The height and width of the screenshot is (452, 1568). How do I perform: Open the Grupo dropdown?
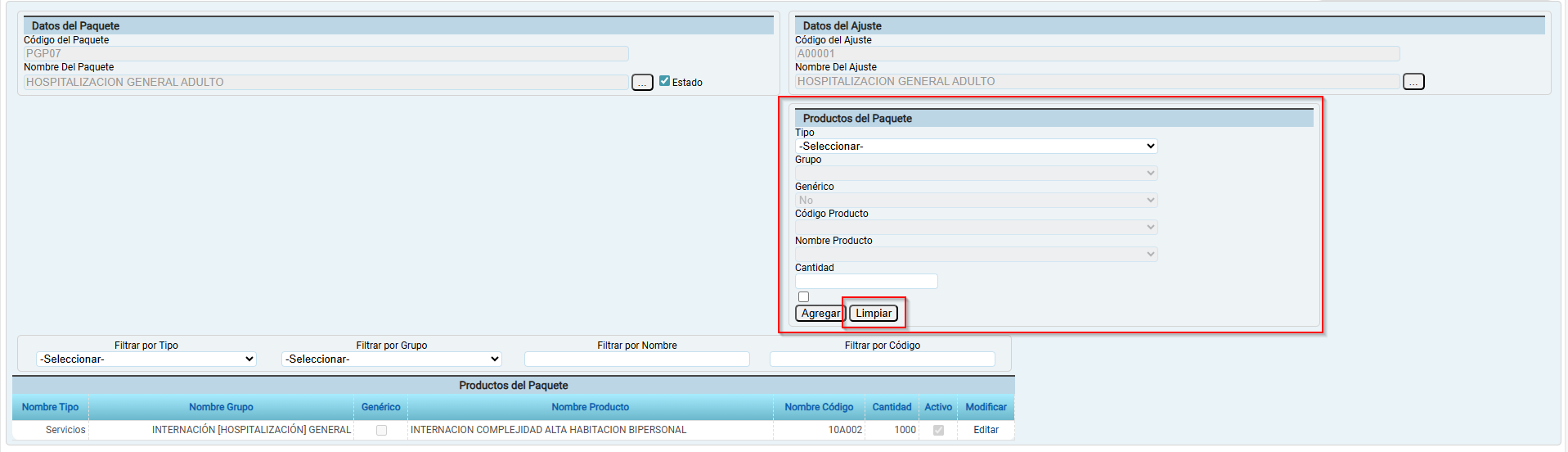tap(976, 174)
